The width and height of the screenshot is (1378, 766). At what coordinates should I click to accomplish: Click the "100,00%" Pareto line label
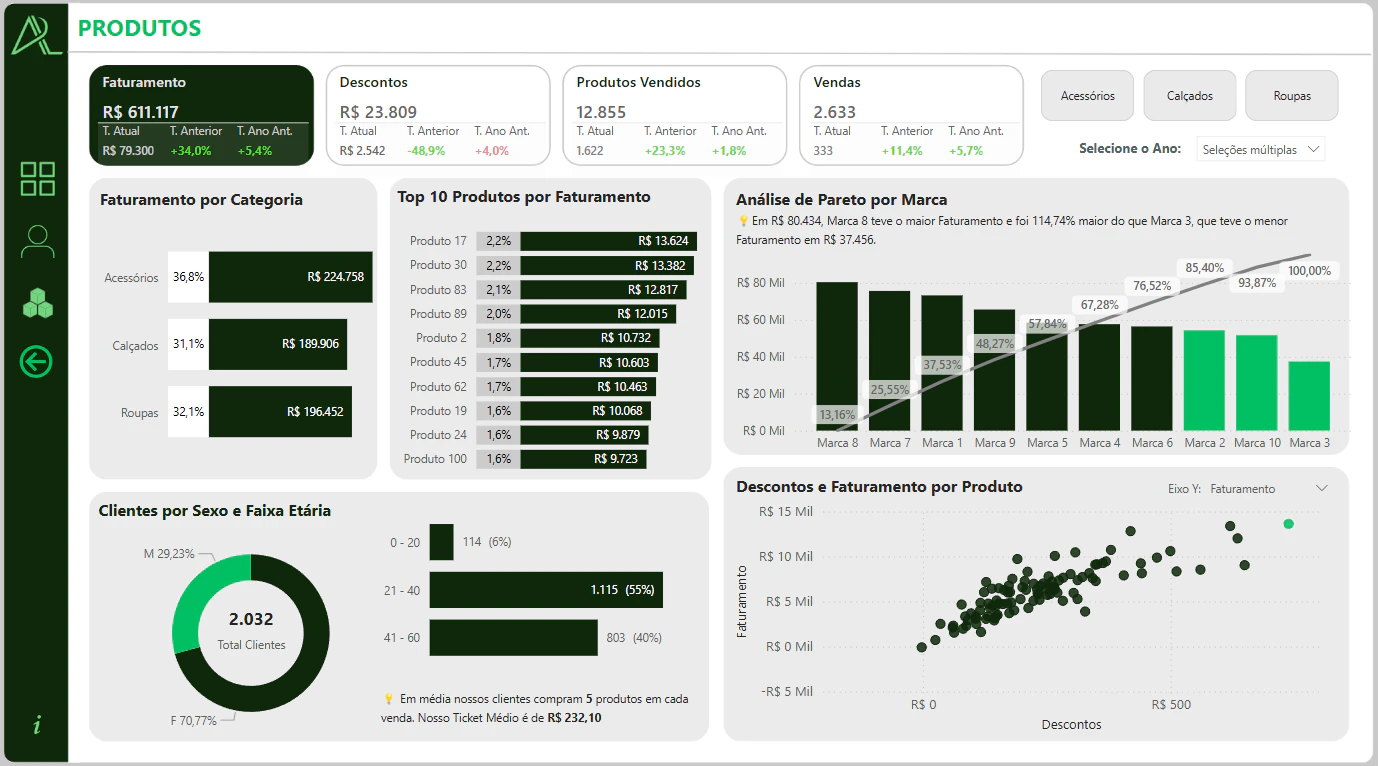pyautogui.click(x=1309, y=271)
